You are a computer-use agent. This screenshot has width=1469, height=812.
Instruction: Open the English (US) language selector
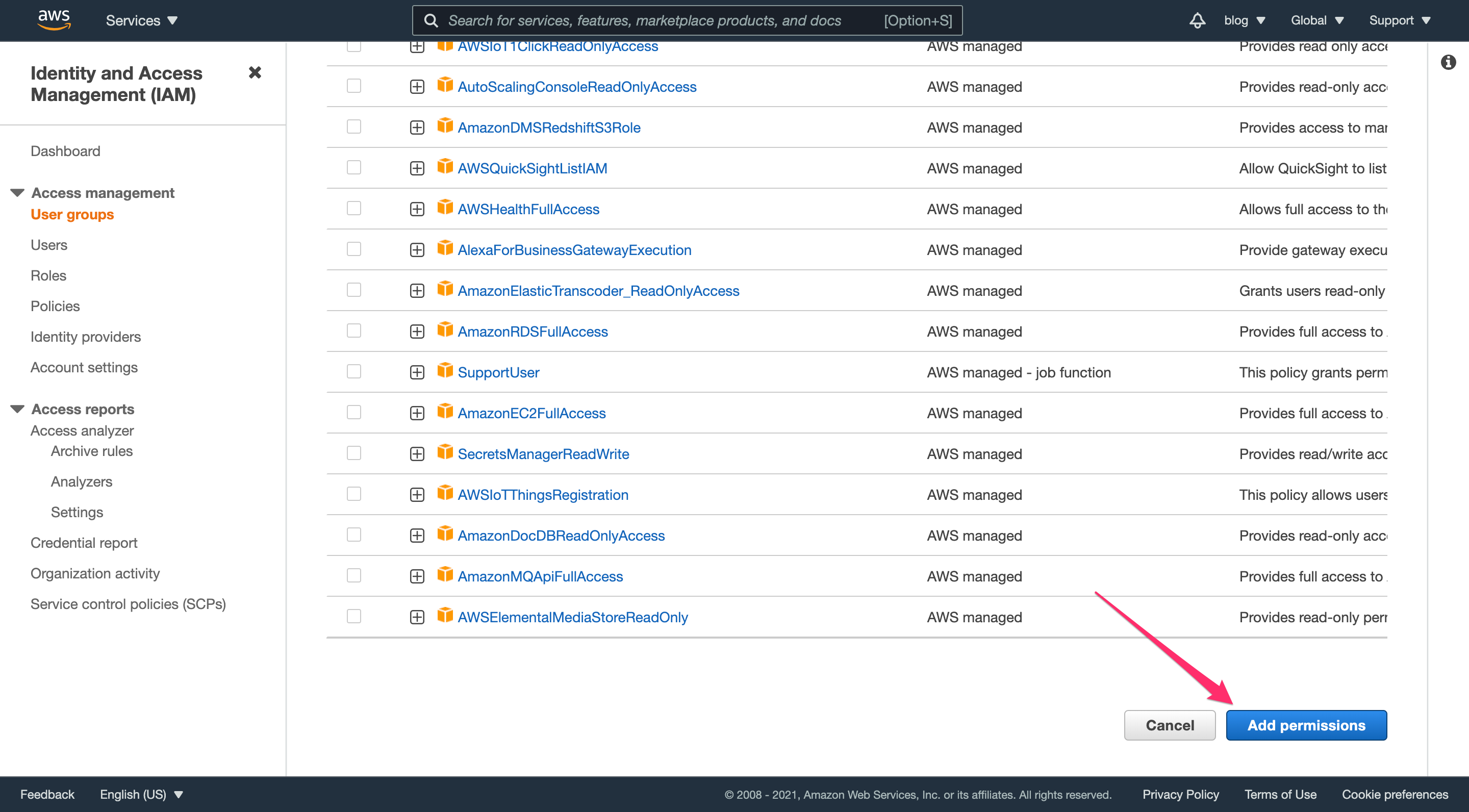(x=141, y=794)
